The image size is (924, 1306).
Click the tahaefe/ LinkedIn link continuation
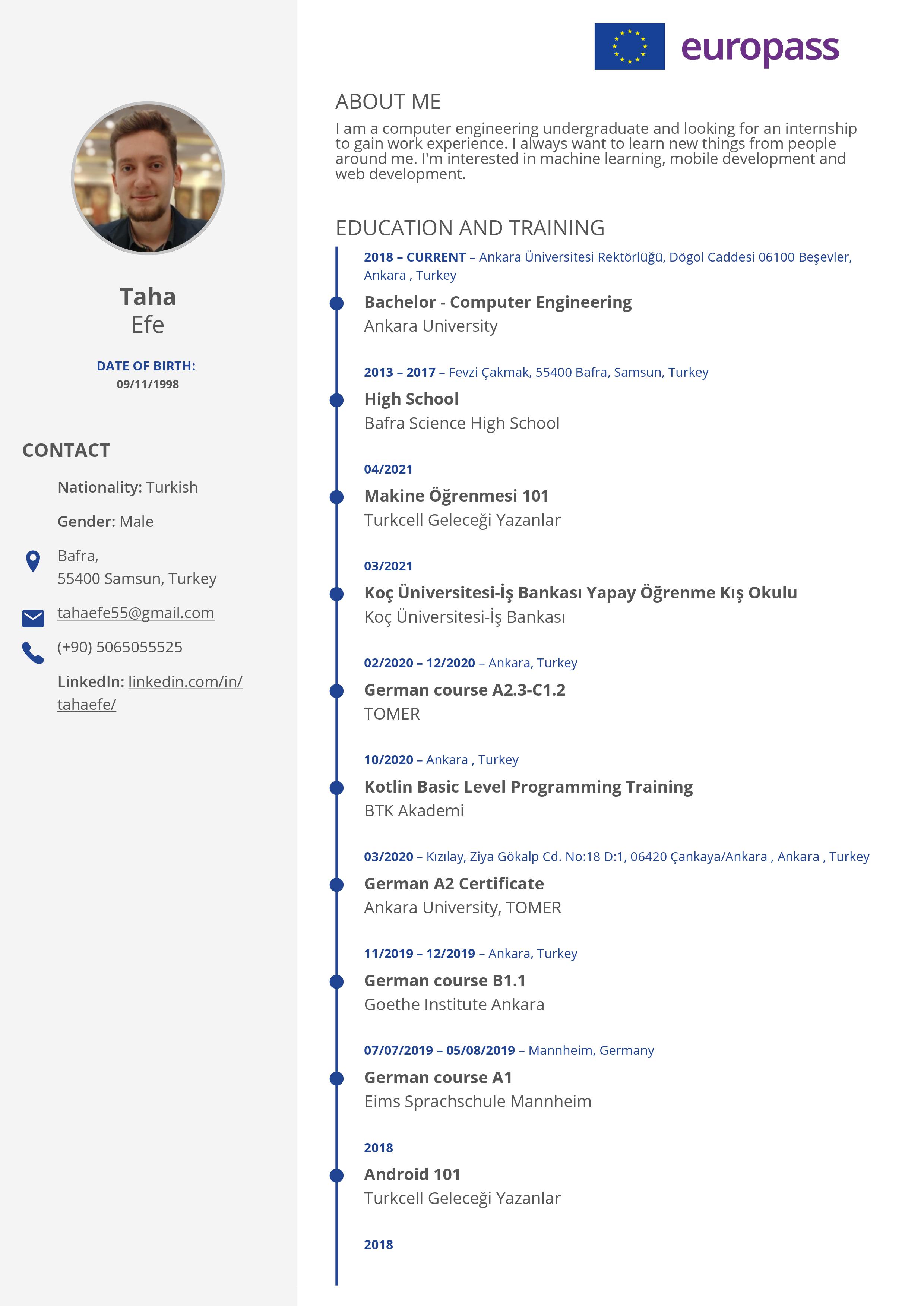(x=86, y=705)
